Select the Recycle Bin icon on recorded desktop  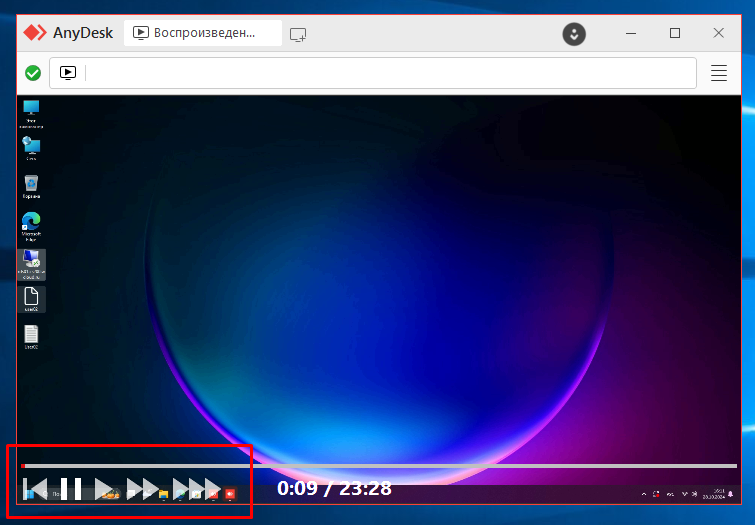31,186
